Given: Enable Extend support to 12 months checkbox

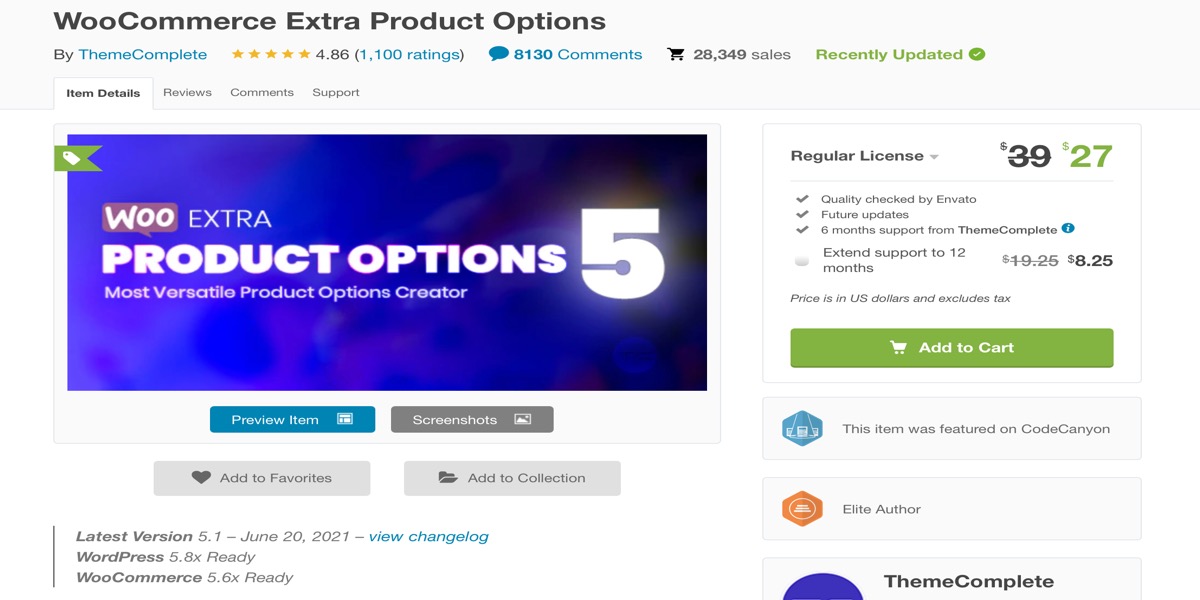Looking at the screenshot, I should click(802, 260).
